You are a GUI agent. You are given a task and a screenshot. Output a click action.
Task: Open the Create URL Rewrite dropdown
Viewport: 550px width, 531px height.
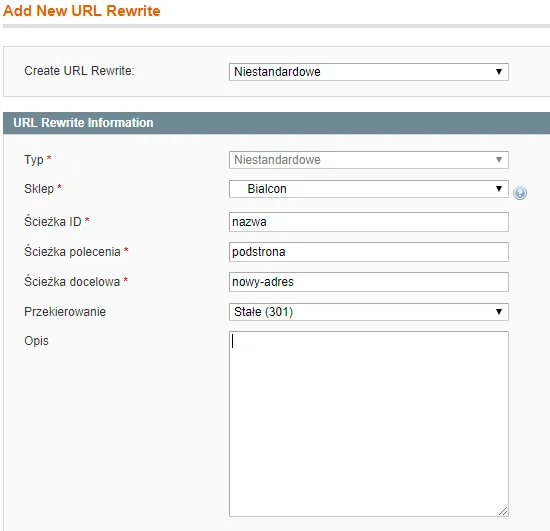pos(369,72)
